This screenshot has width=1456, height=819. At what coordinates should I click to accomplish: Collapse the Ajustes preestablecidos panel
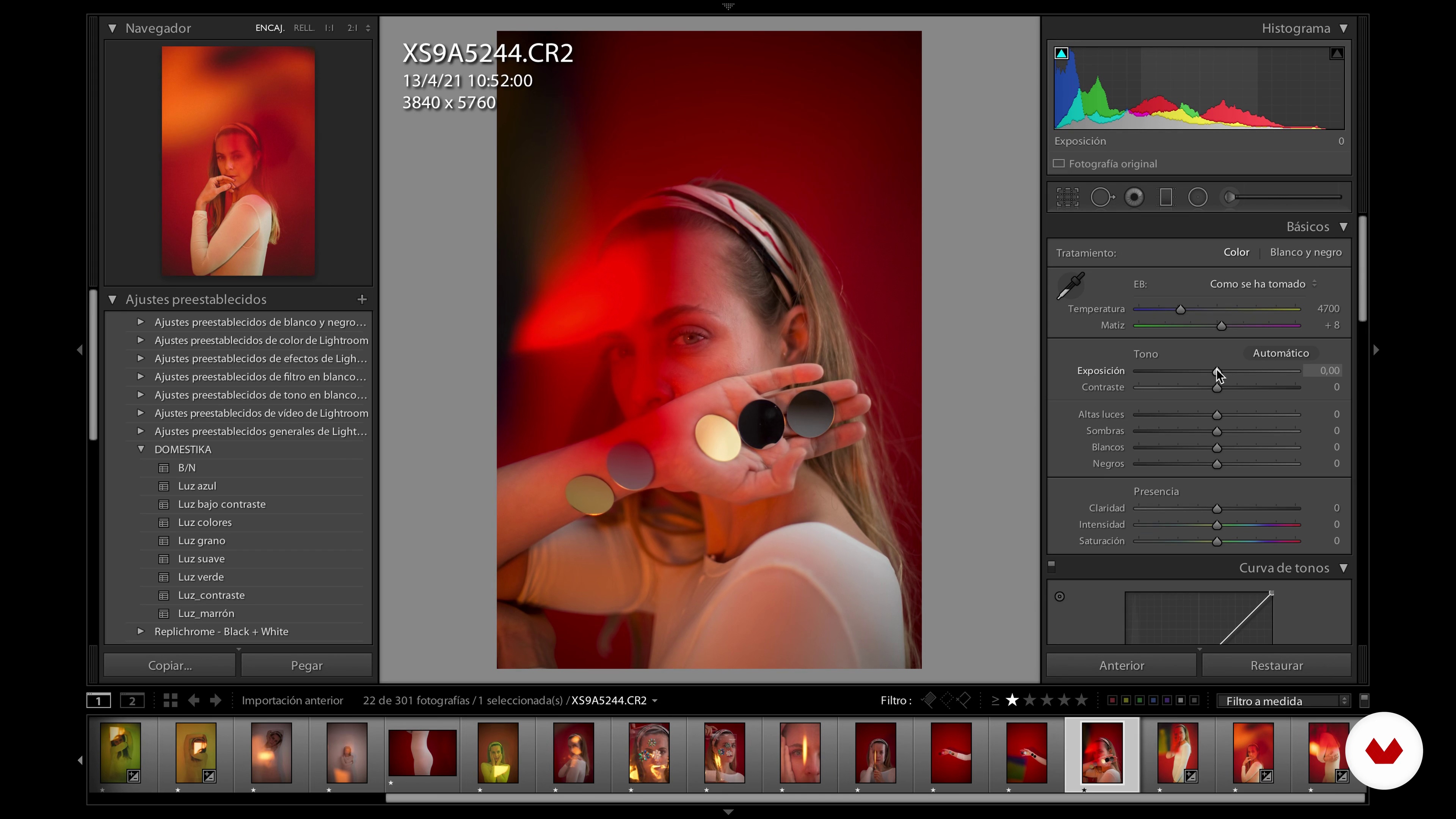point(112,300)
